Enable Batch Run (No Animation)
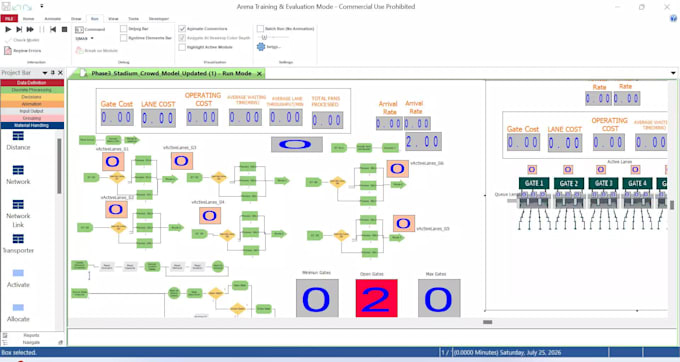The width and height of the screenshot is (680, 362). click(260, 29)
